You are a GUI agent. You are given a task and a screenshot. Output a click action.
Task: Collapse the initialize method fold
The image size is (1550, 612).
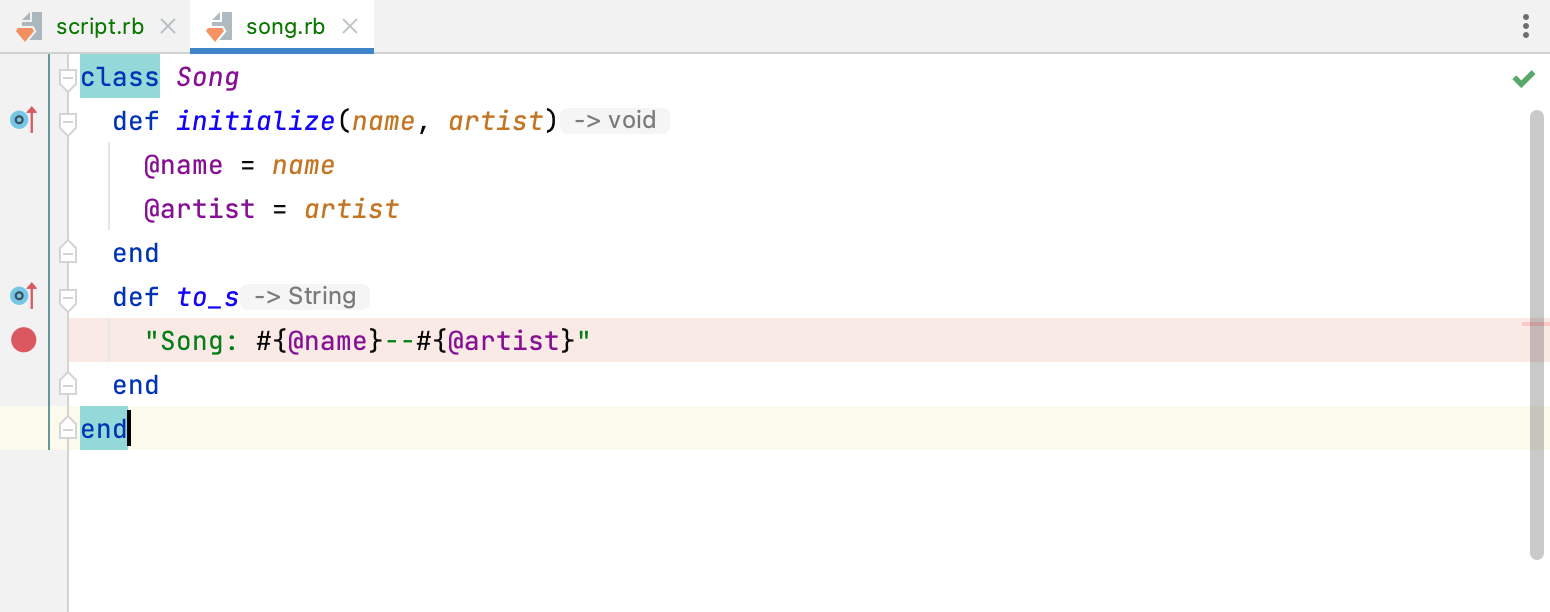(x=67, y=120)
